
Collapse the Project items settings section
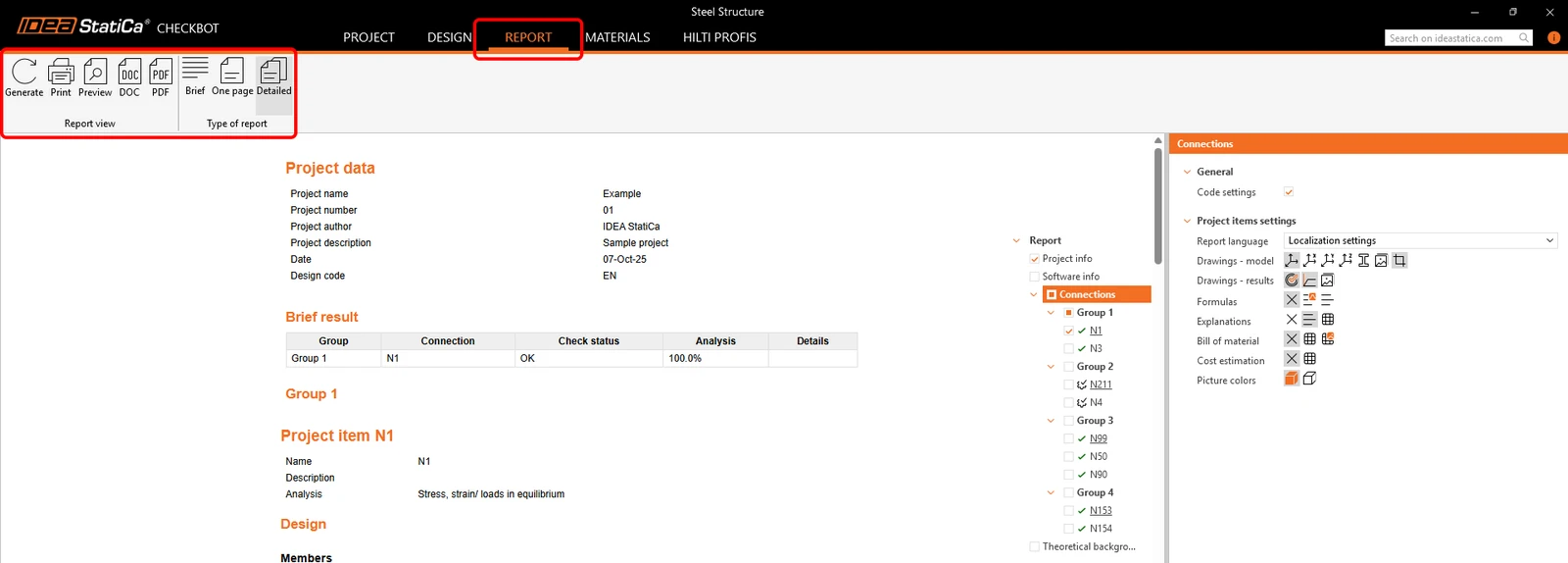tap(1187, 221)
